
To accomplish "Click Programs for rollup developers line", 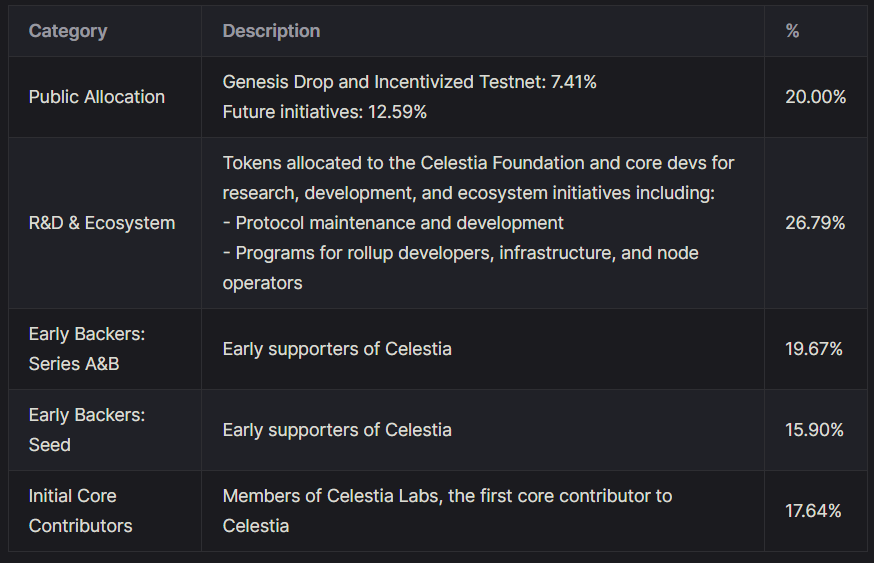I will coord(460,253).
